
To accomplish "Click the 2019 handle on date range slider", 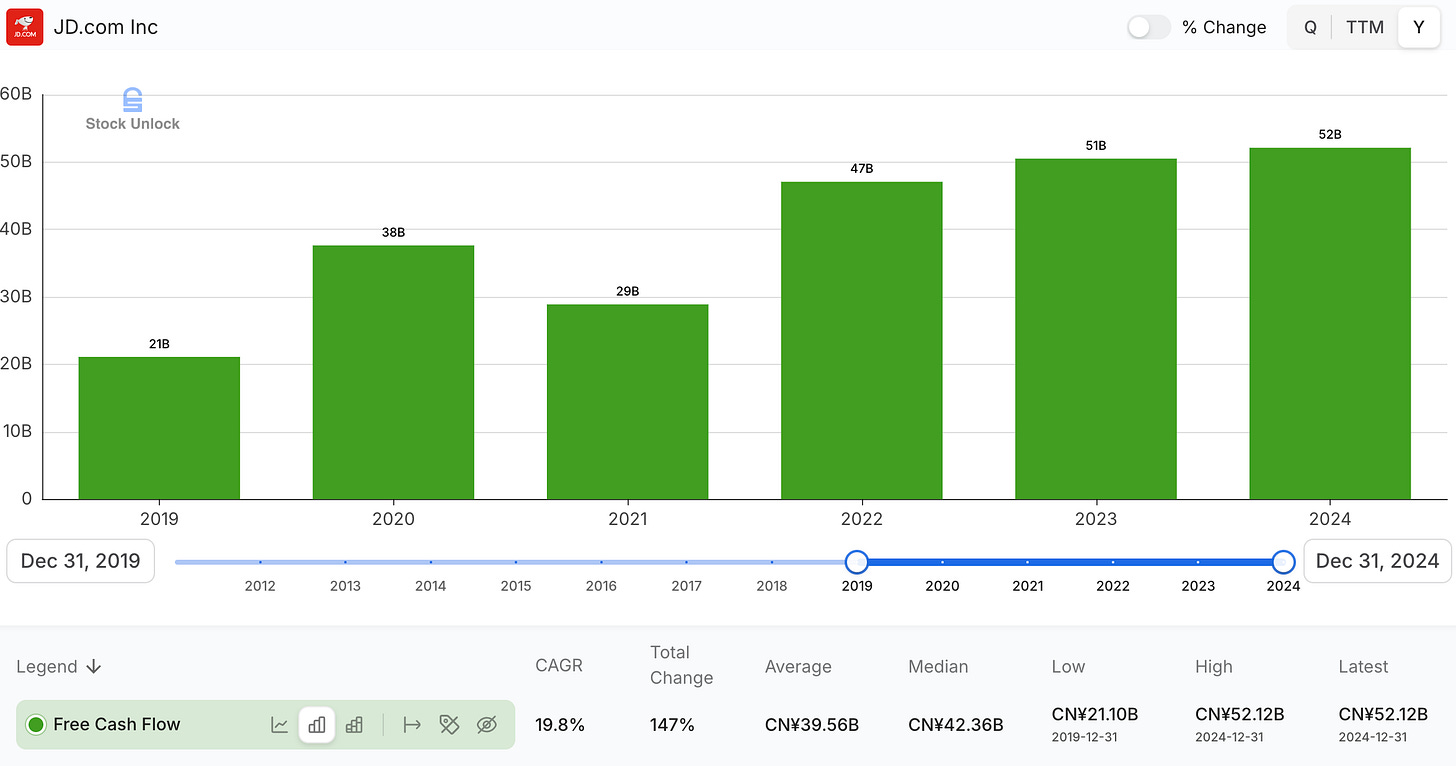I will (x=857, y=563).
